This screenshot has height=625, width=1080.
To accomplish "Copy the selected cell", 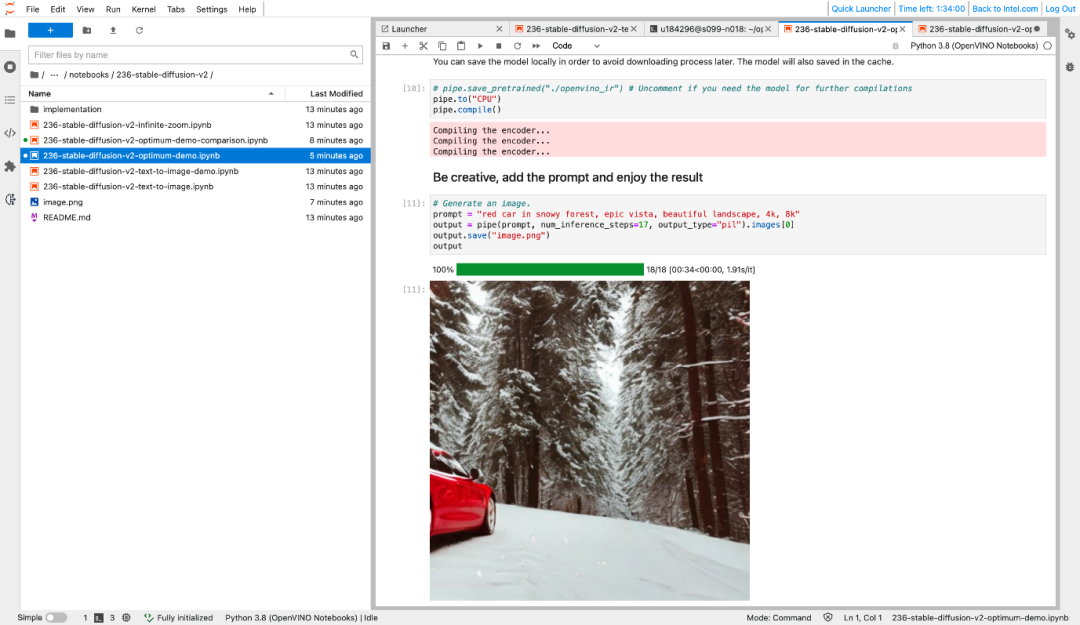I will (442, 46).
